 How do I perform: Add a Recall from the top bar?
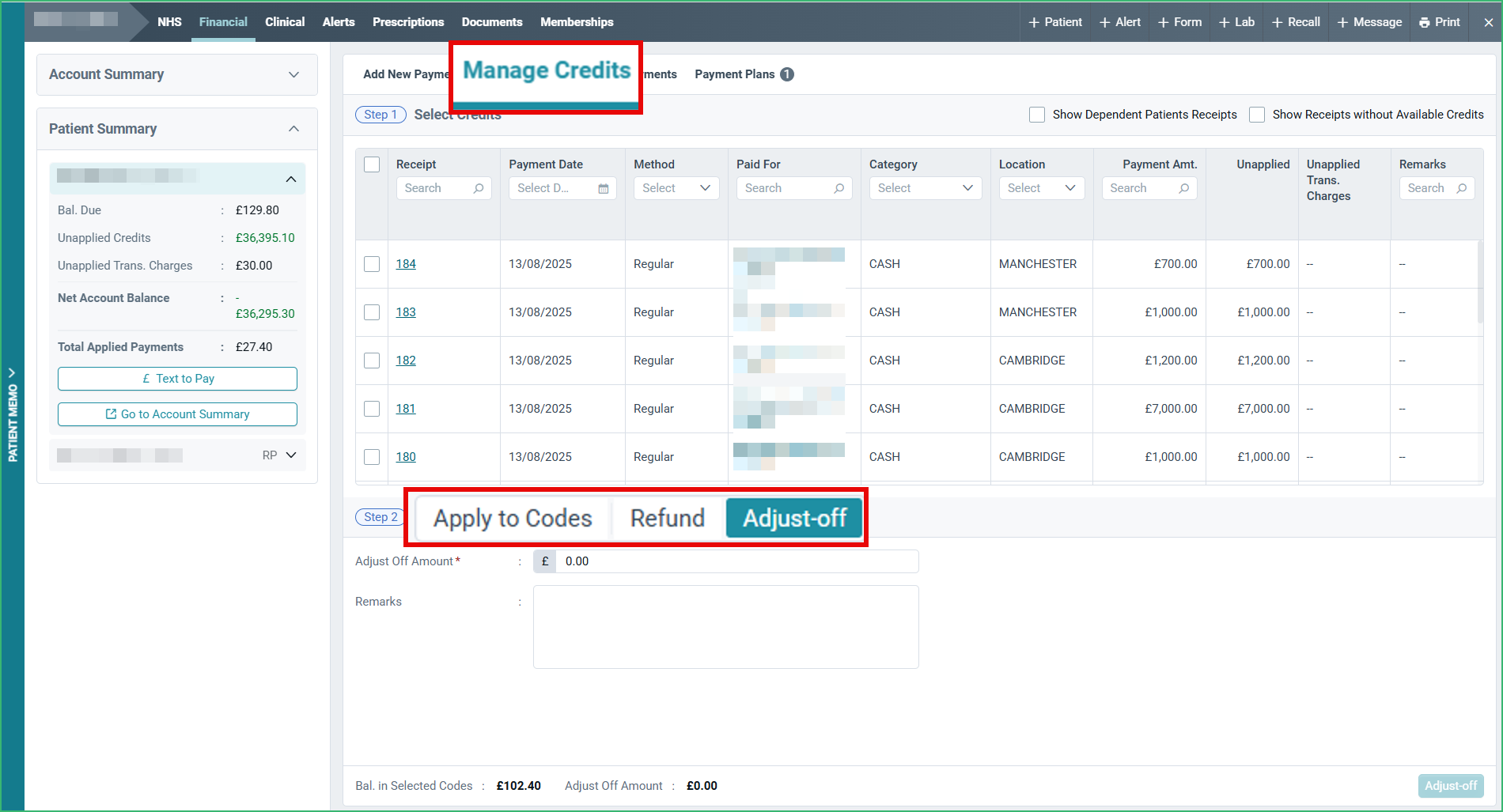[1296, 22]
